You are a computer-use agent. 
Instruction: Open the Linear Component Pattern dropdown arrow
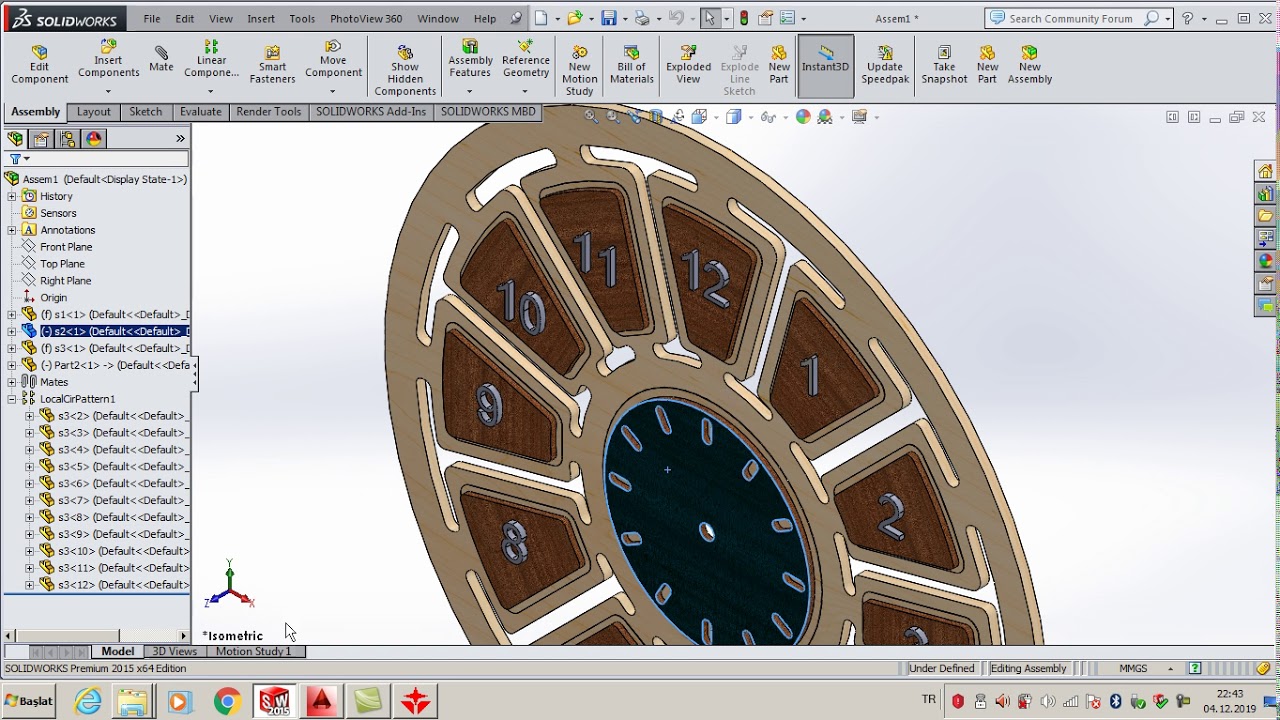211,91
